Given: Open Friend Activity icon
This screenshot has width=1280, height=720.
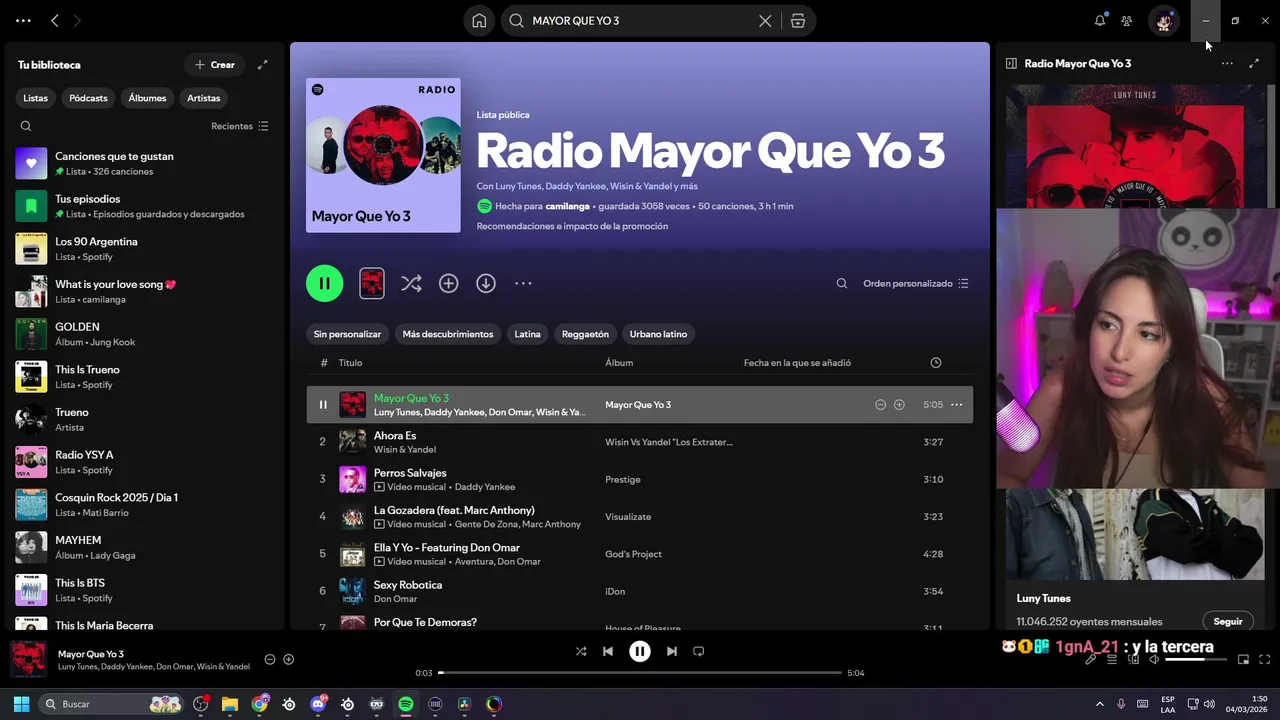Looking at the screenshot, I should point(1127,20).
